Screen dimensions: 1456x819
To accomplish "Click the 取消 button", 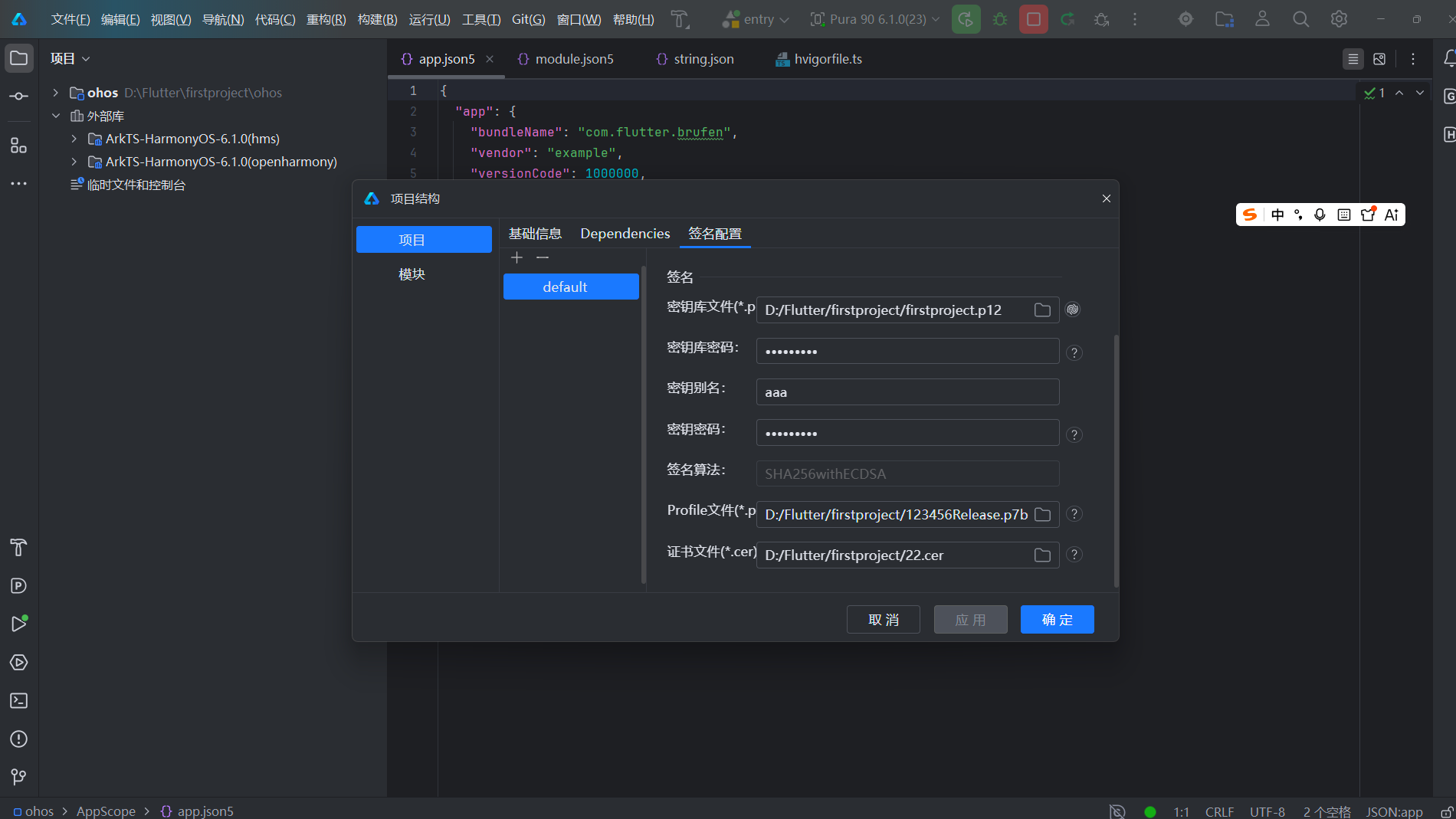I will click(x=884, y=620).
